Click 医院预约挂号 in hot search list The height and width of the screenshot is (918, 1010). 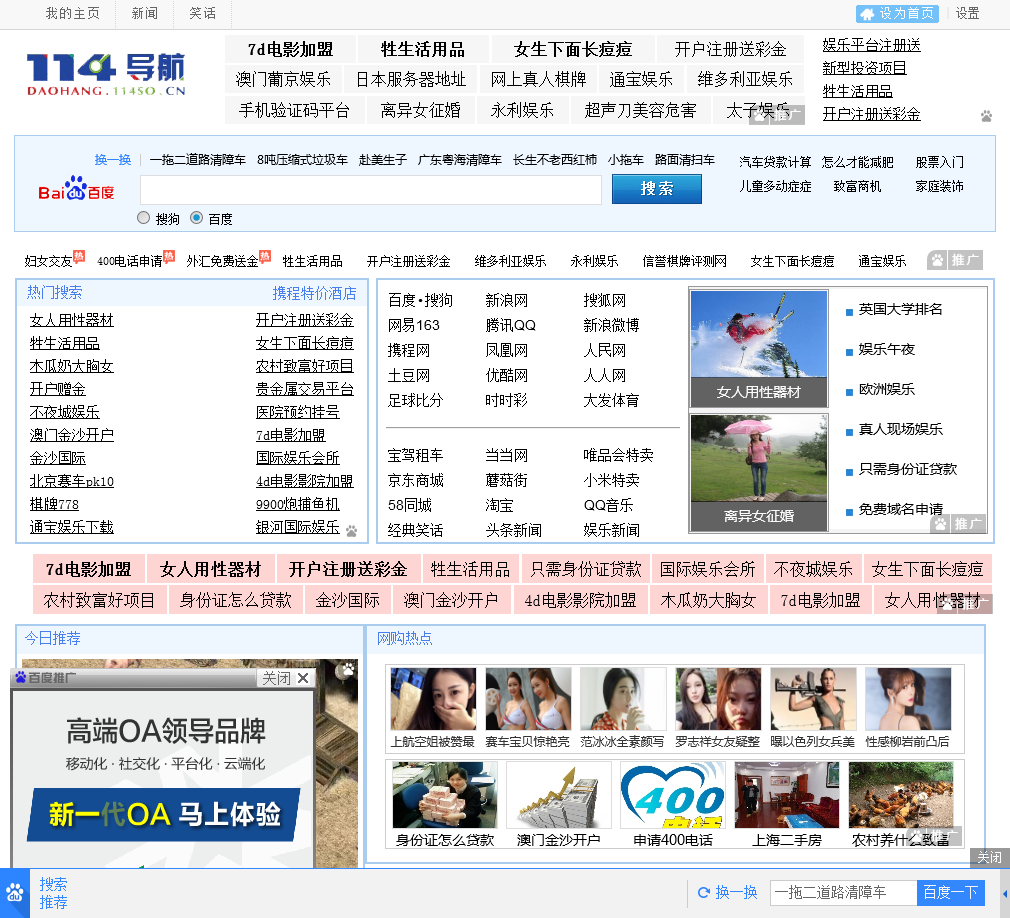[x=298, y=412]
